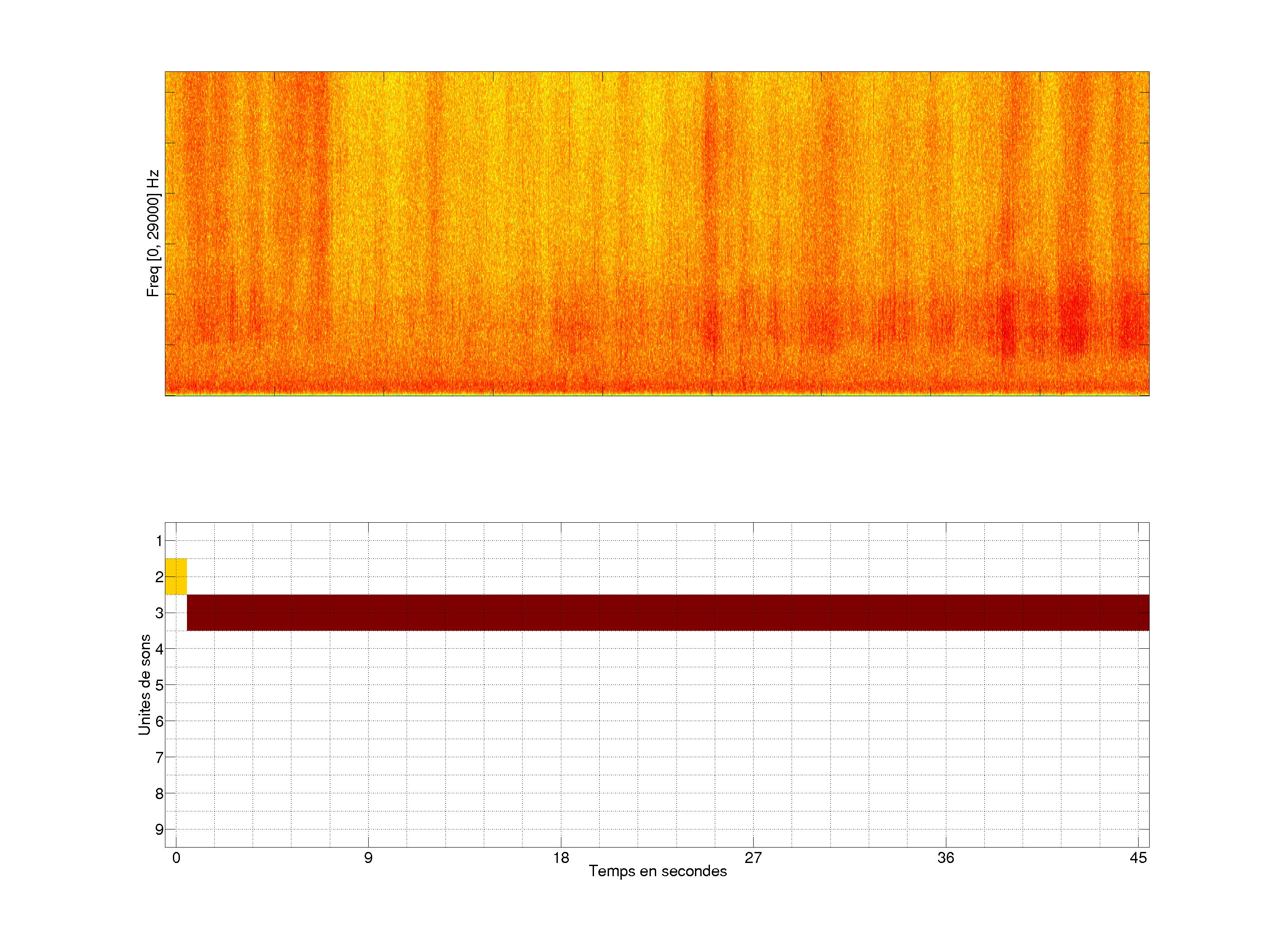Click the x-axis tick label 0

(176, 858)
